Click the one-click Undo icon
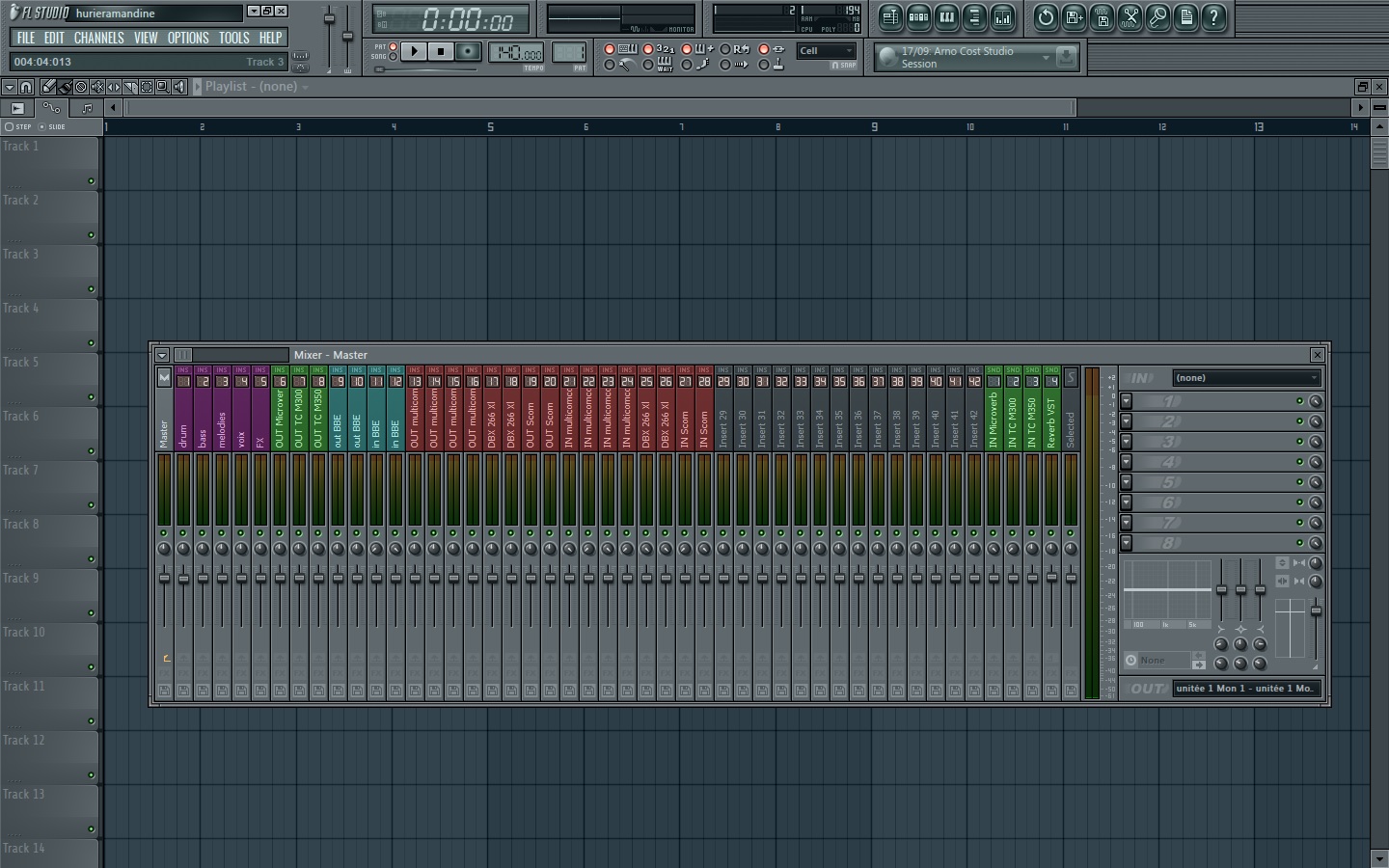 (x=1048, y=17)
